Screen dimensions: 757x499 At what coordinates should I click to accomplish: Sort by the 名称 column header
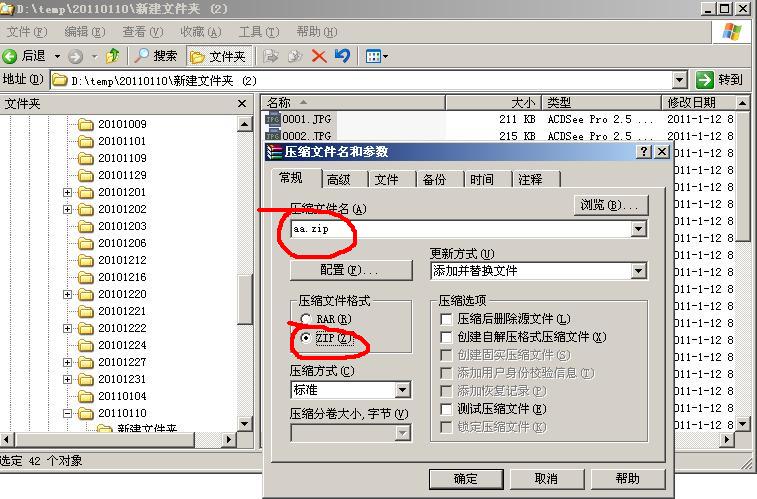click(353, 103)
